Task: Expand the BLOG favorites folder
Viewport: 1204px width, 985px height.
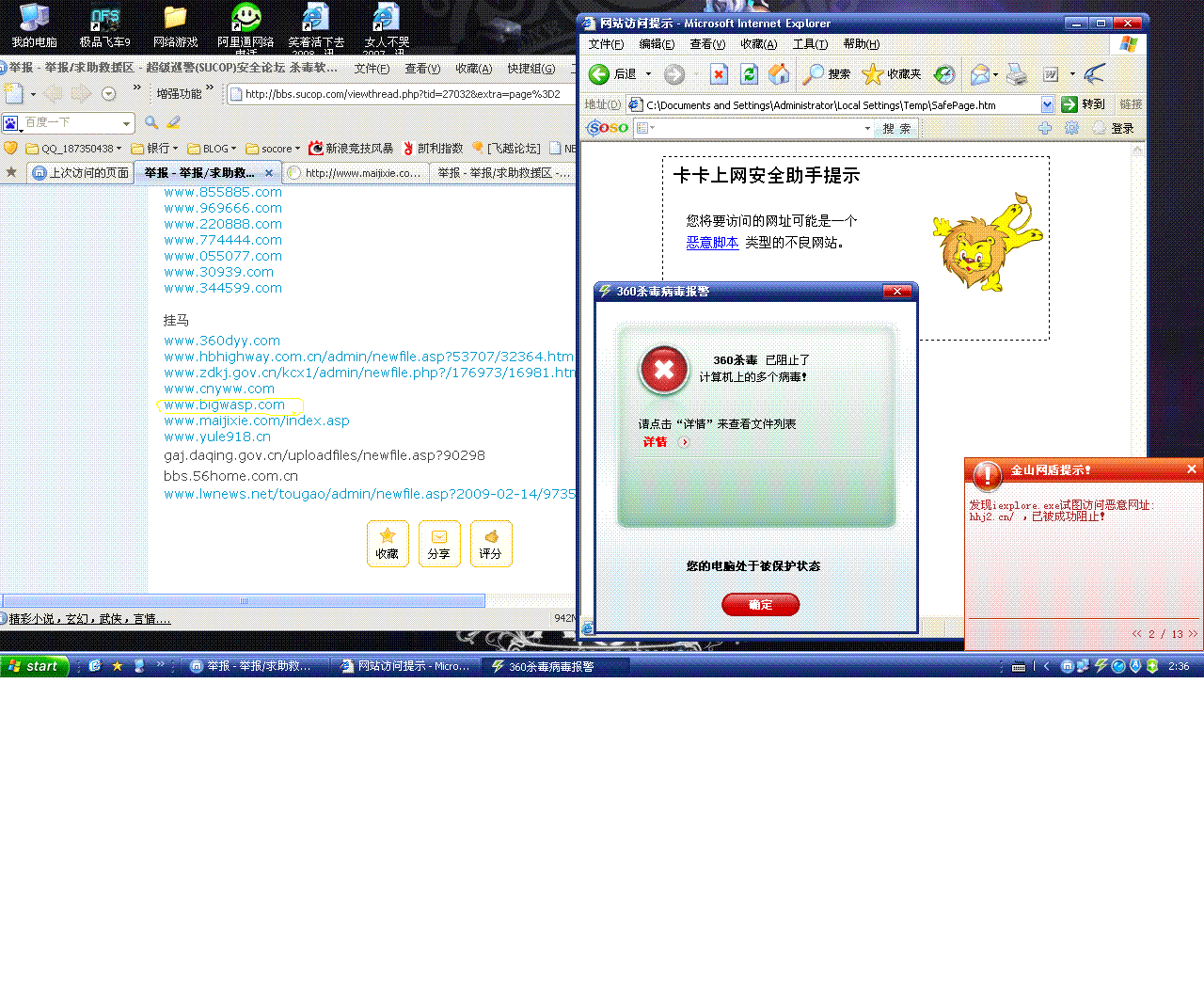Action: click(x=212, y=149)
